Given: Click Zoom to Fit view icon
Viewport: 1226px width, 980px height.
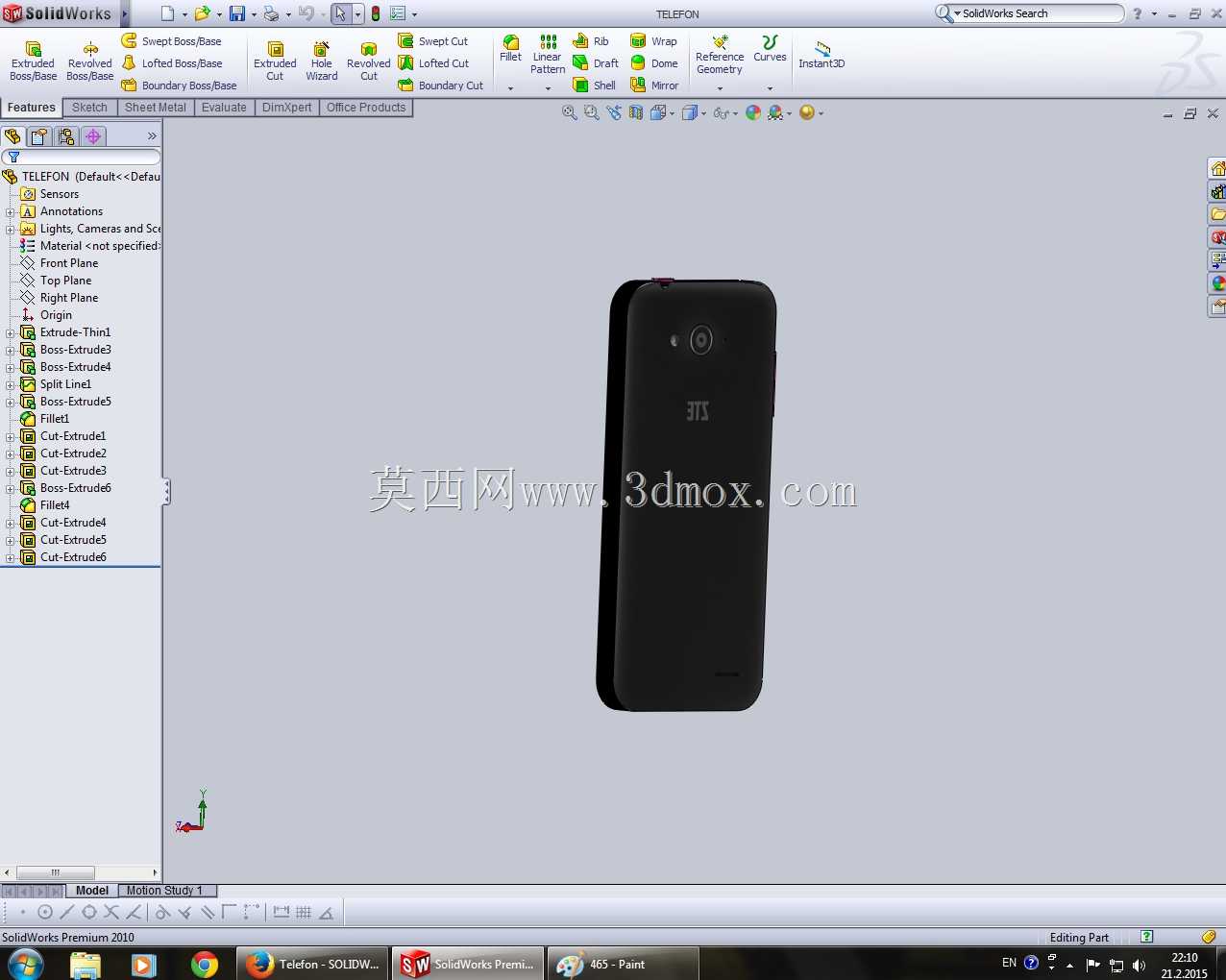Looking at the screenshot, I should (x=570, y=112).
